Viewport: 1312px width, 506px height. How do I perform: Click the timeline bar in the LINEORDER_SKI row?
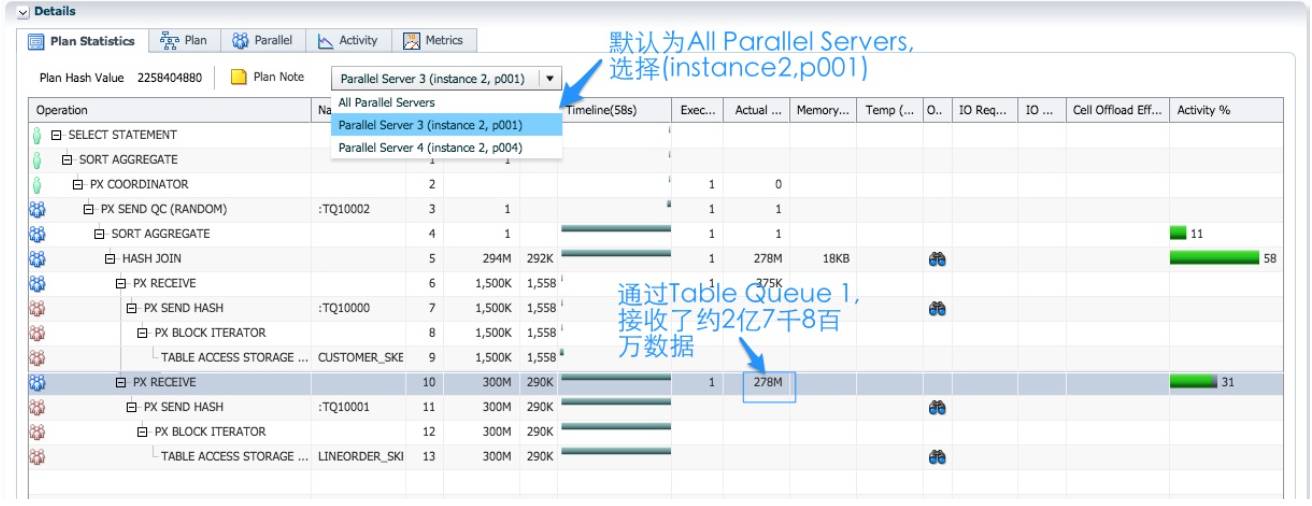point(615,451)
